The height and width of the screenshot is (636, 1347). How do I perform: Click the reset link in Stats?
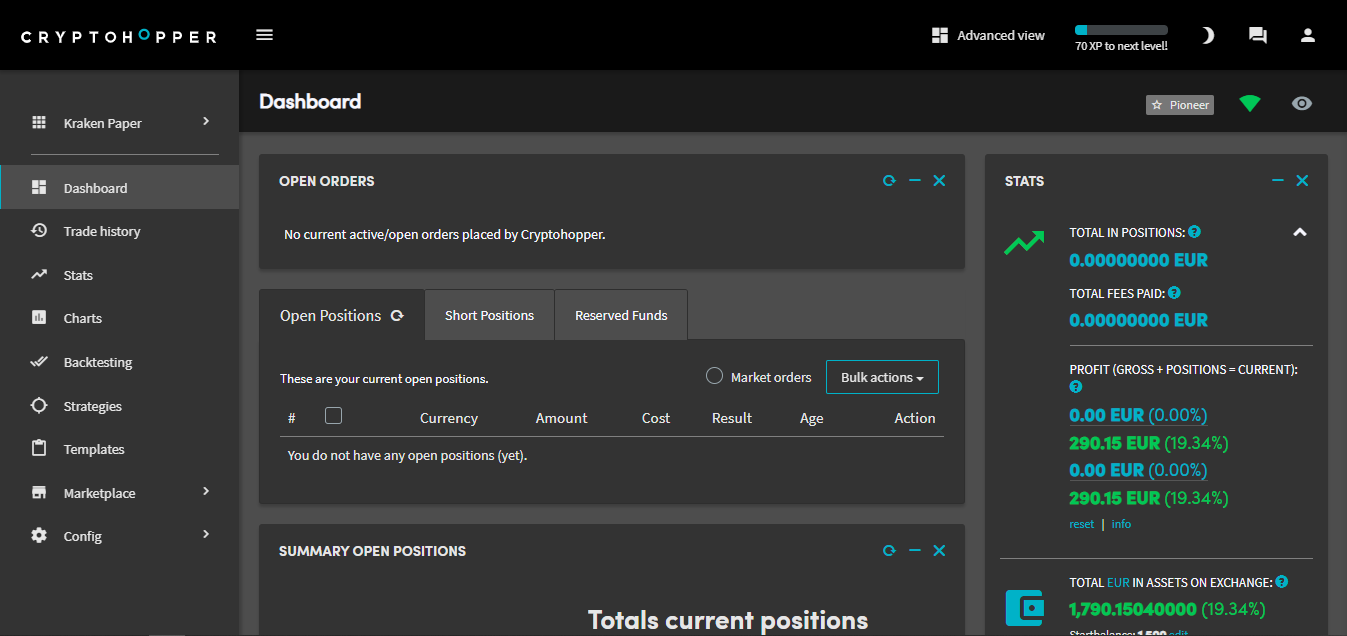point(1082,524)
